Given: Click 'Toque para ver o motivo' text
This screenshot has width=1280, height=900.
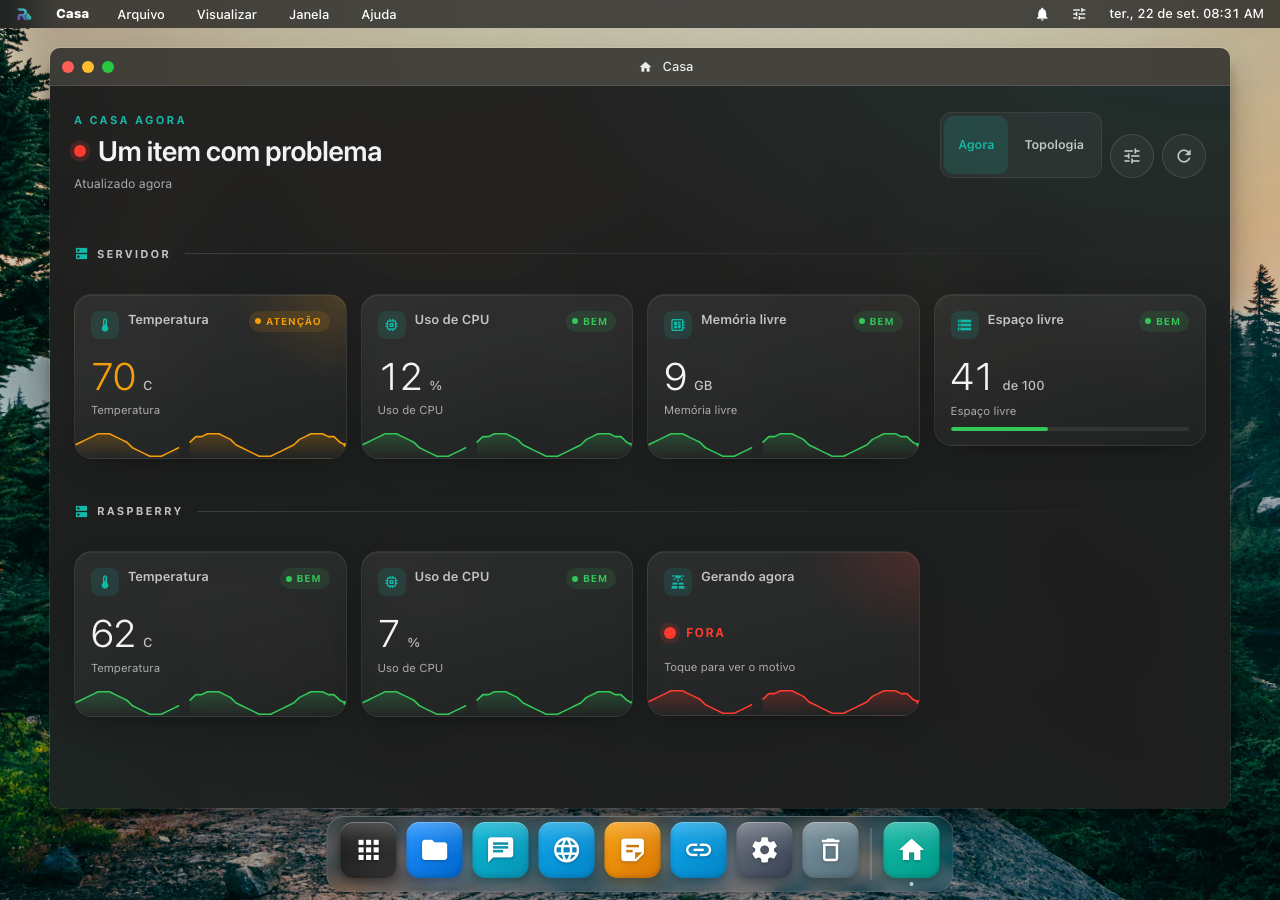Looking at the screenshot, I should click(730, 667).
